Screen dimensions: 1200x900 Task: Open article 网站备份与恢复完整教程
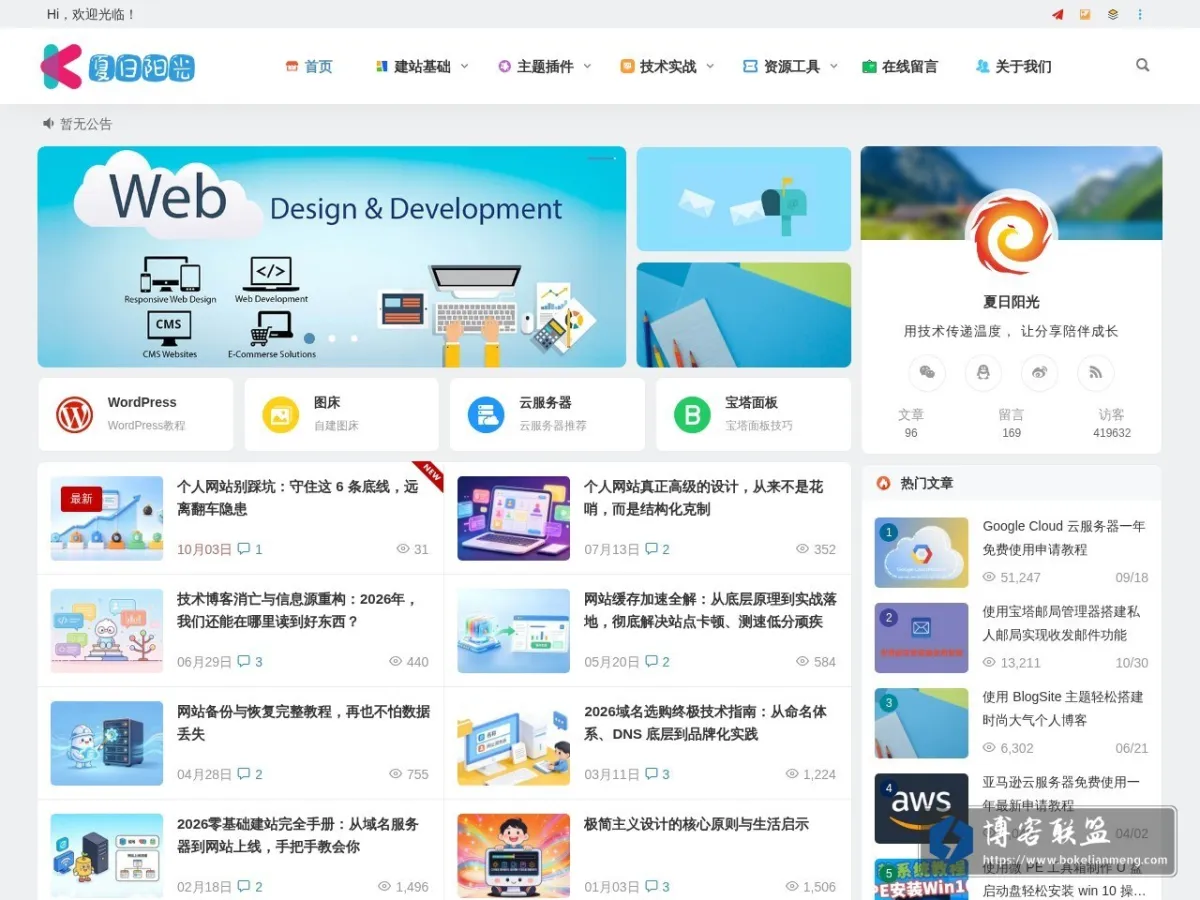click(x=303, y=723)
